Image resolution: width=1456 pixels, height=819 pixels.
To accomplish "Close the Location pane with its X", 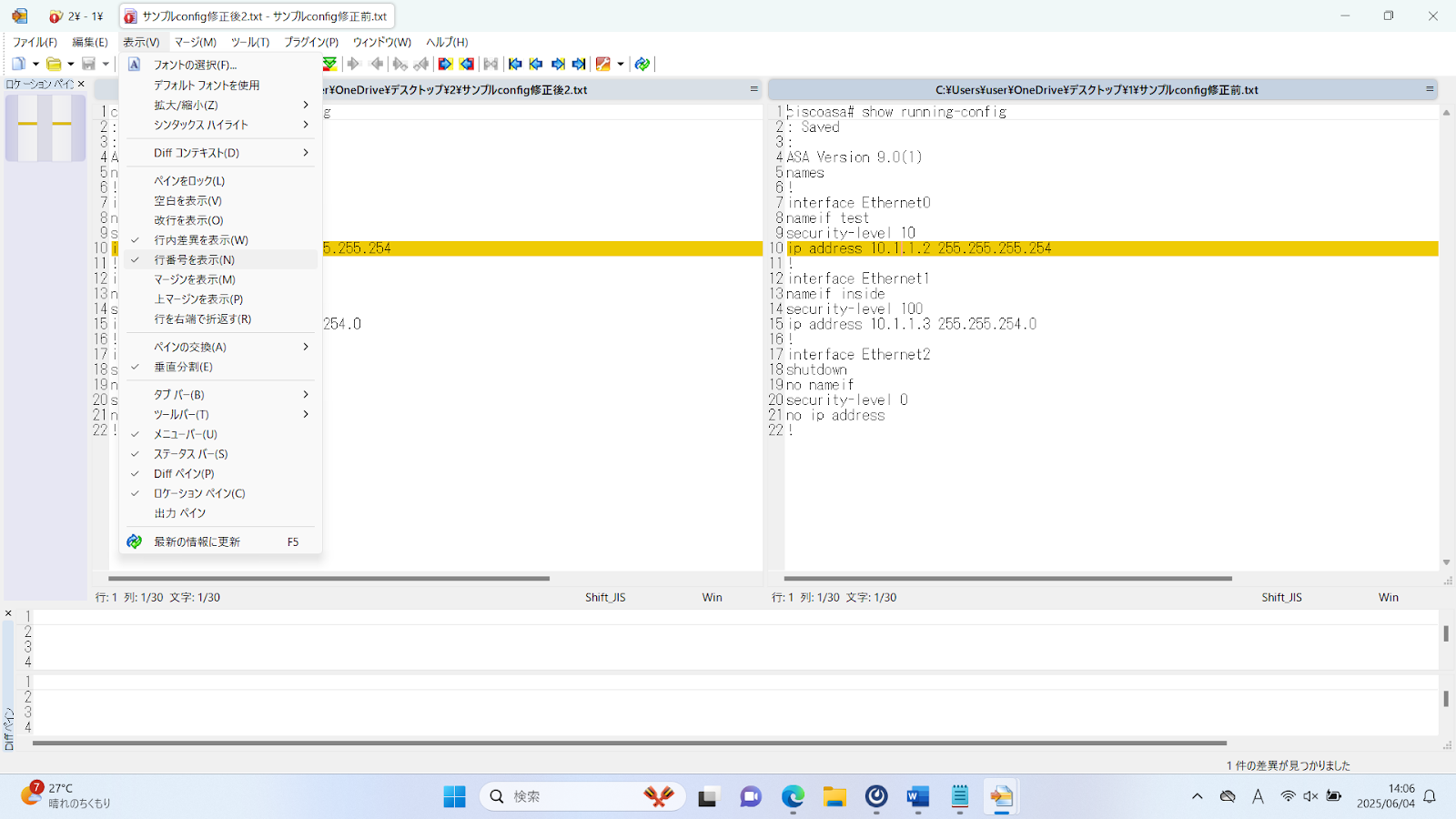I will point(81,84).
